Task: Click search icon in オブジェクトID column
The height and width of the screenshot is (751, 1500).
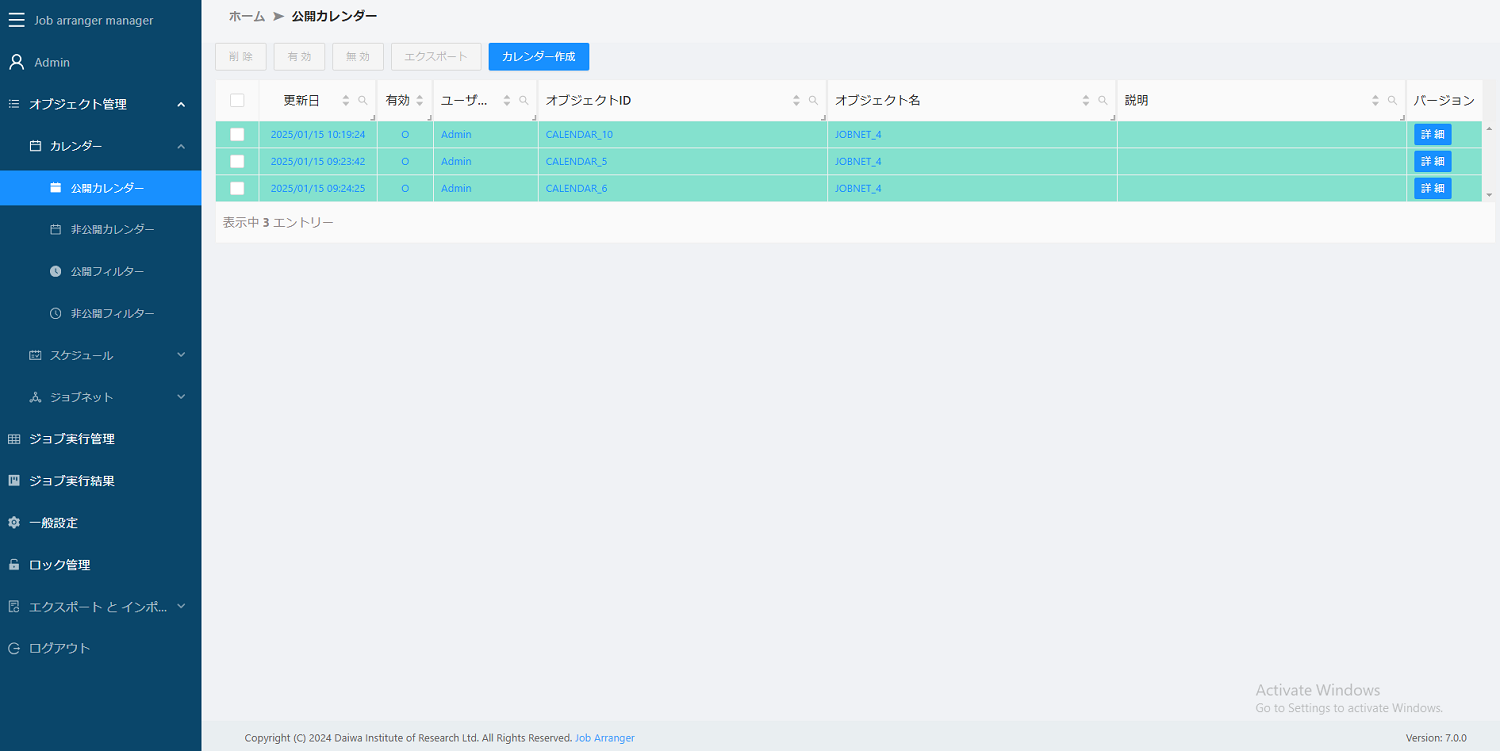Action: [x=813, y=101]
